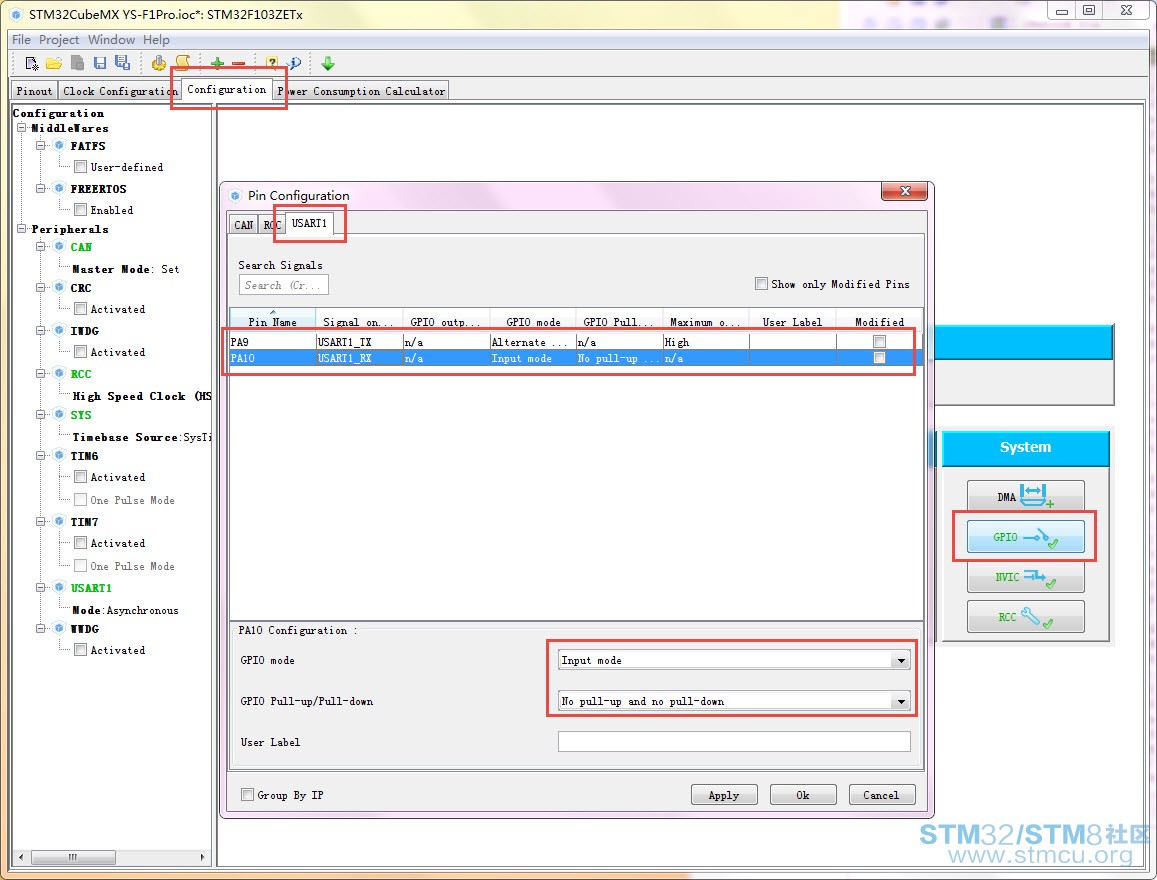Click the Pin Configuration dialog title icon
The image size is (1157, 880).
pos(235,195)
